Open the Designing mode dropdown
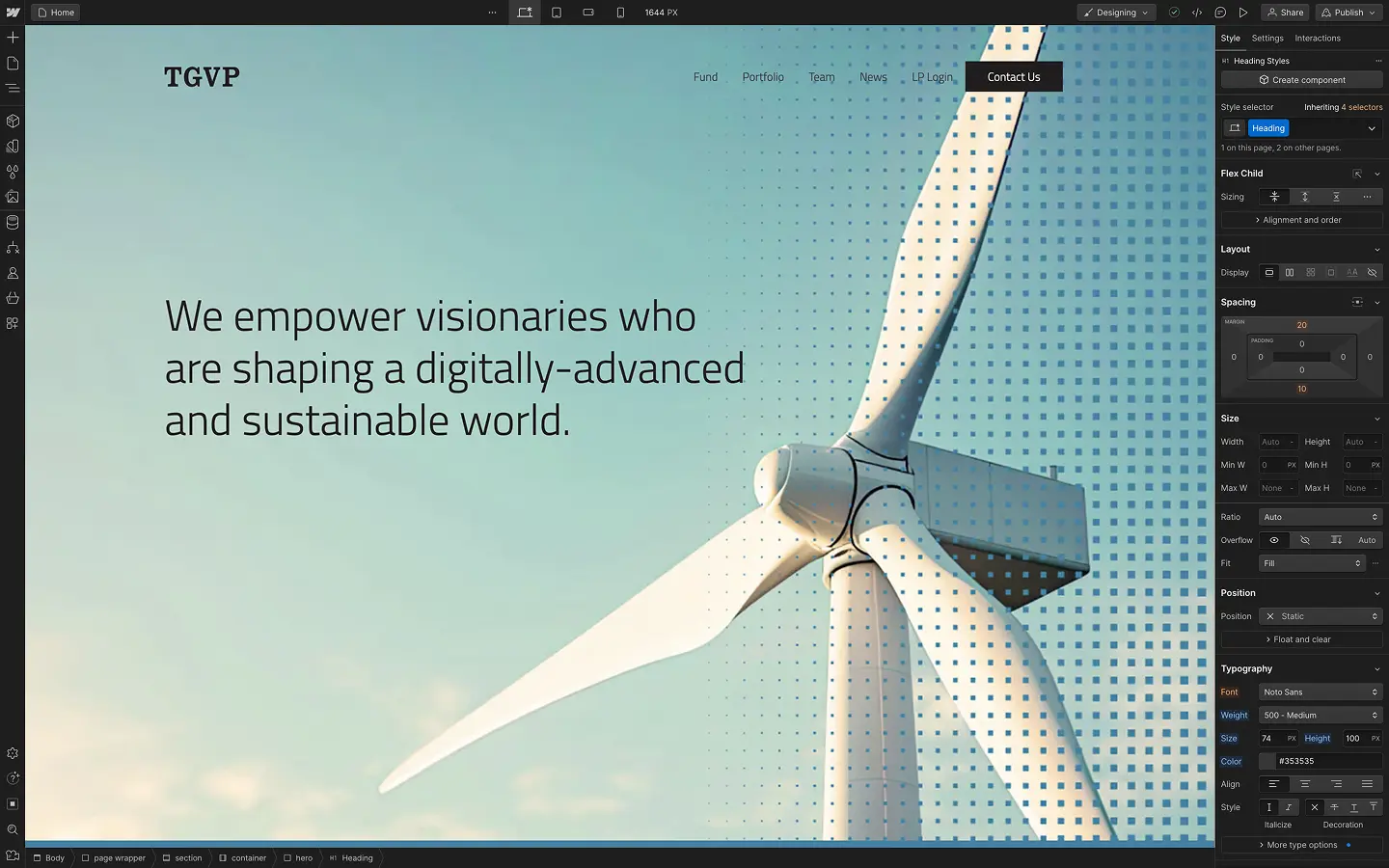 (1116, 13)
